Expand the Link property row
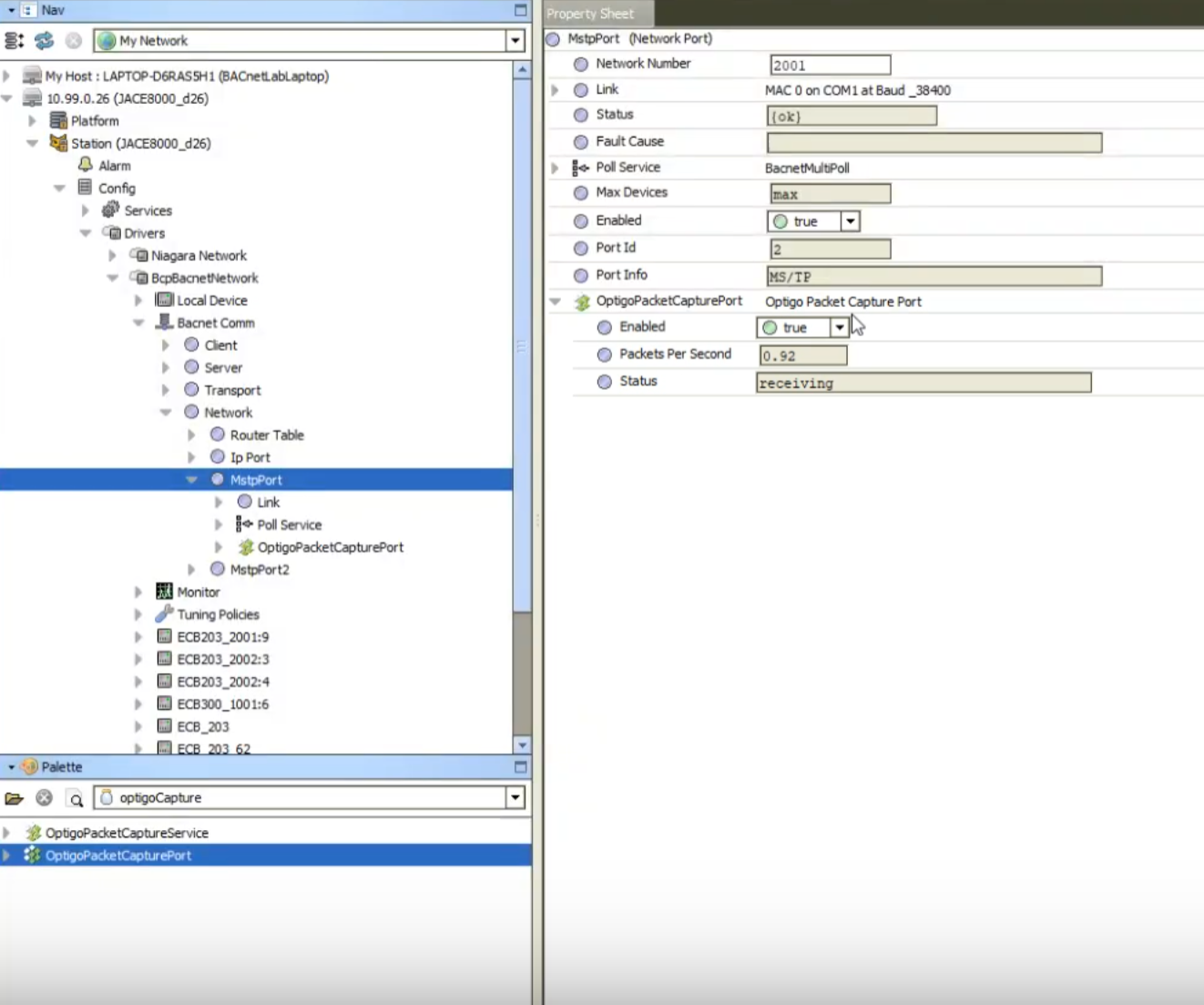This screenshot has width=1204, height=1005. point(555,90)
